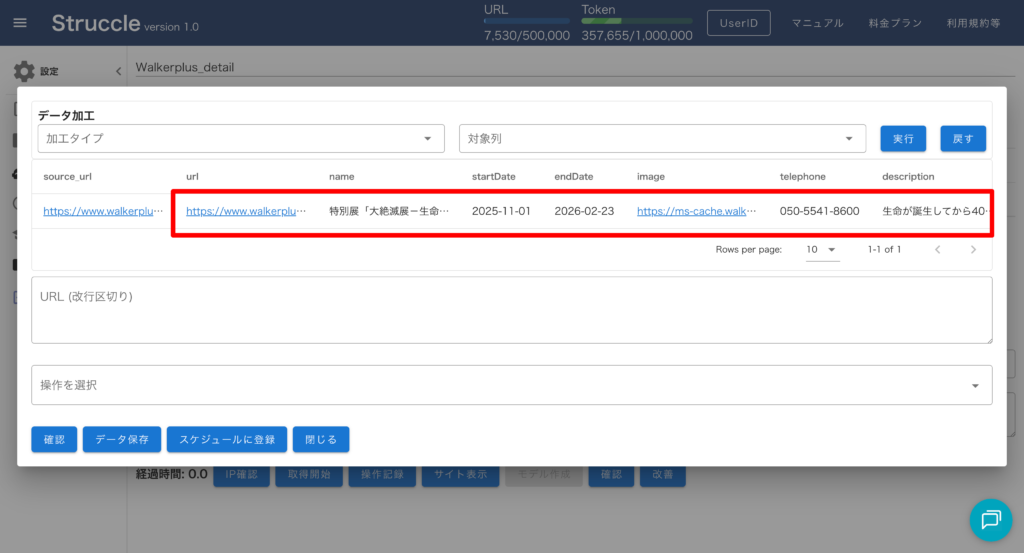Go to next page arrow in table
The height and width of the screenshot is (553, 1024).
tap(973, 249)
